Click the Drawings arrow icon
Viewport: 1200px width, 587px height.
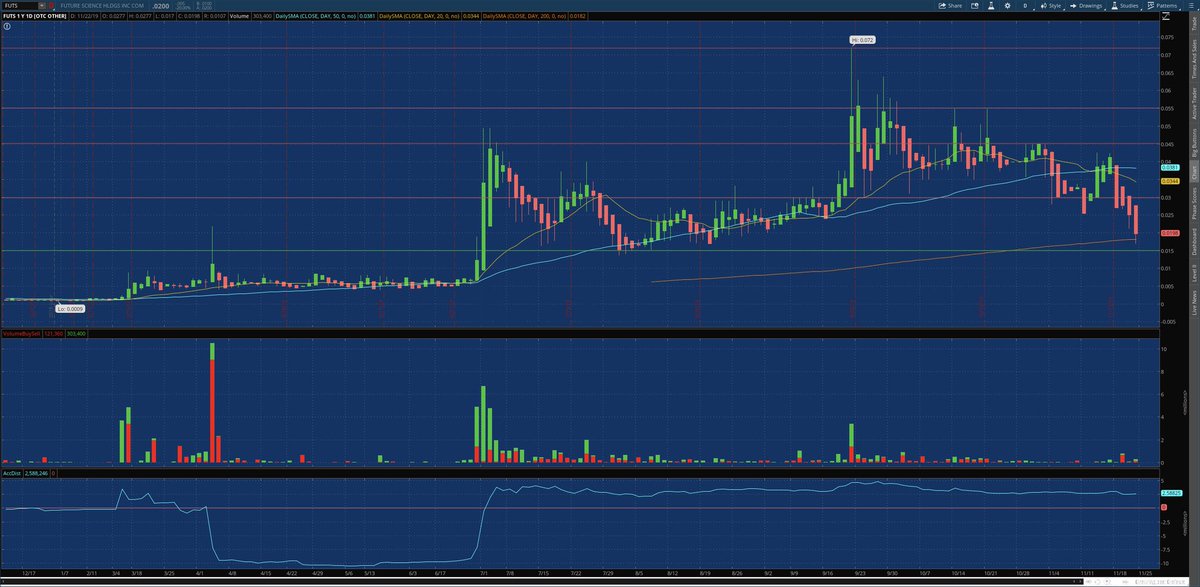pyautogui.click(x=1074, y=5)
